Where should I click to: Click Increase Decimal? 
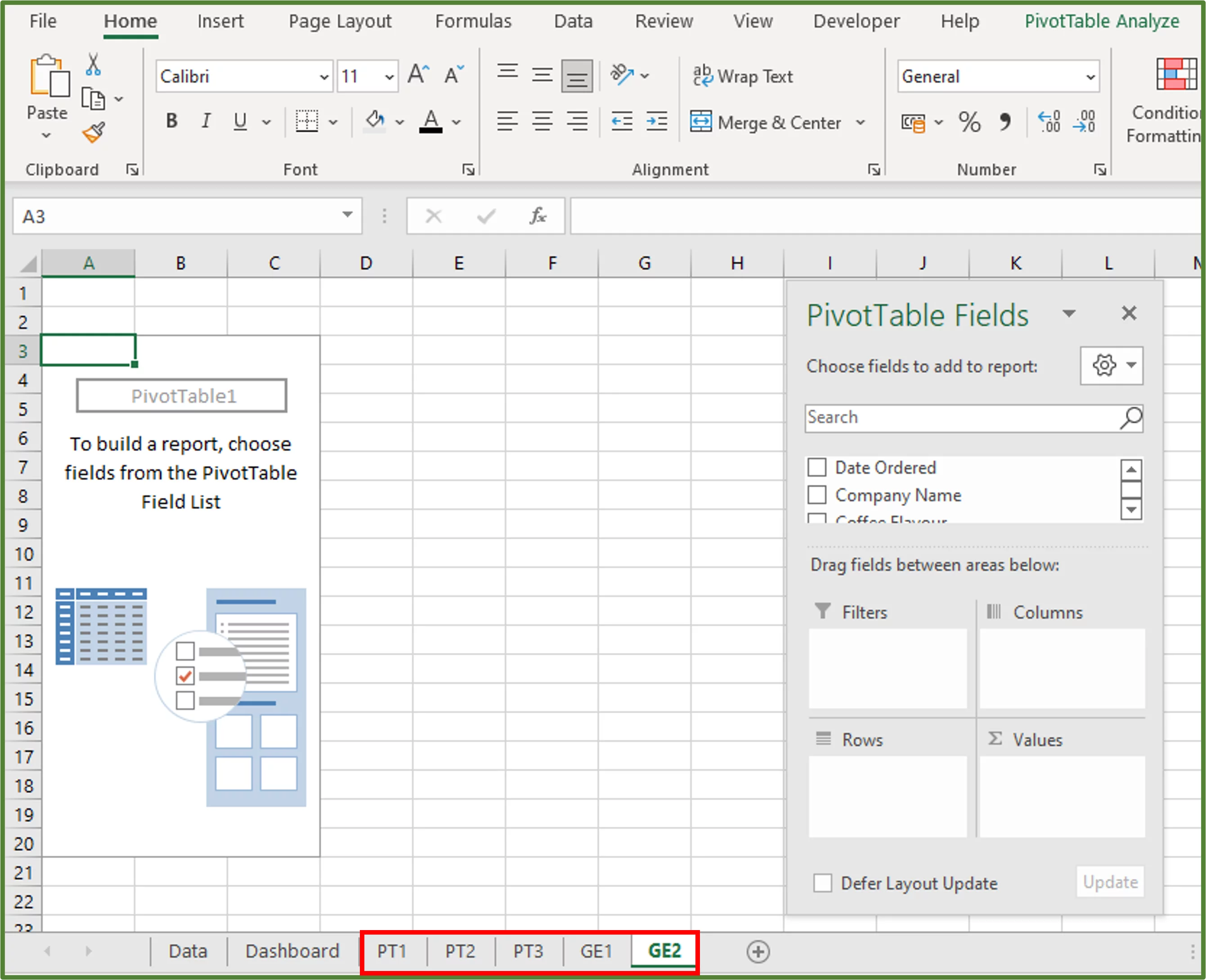(1048, 122)
